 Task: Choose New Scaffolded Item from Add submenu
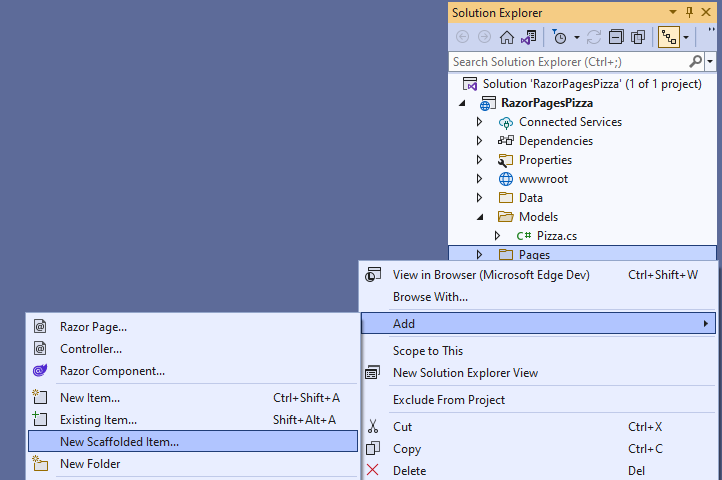pyautogui.click(x=120, y=441)
